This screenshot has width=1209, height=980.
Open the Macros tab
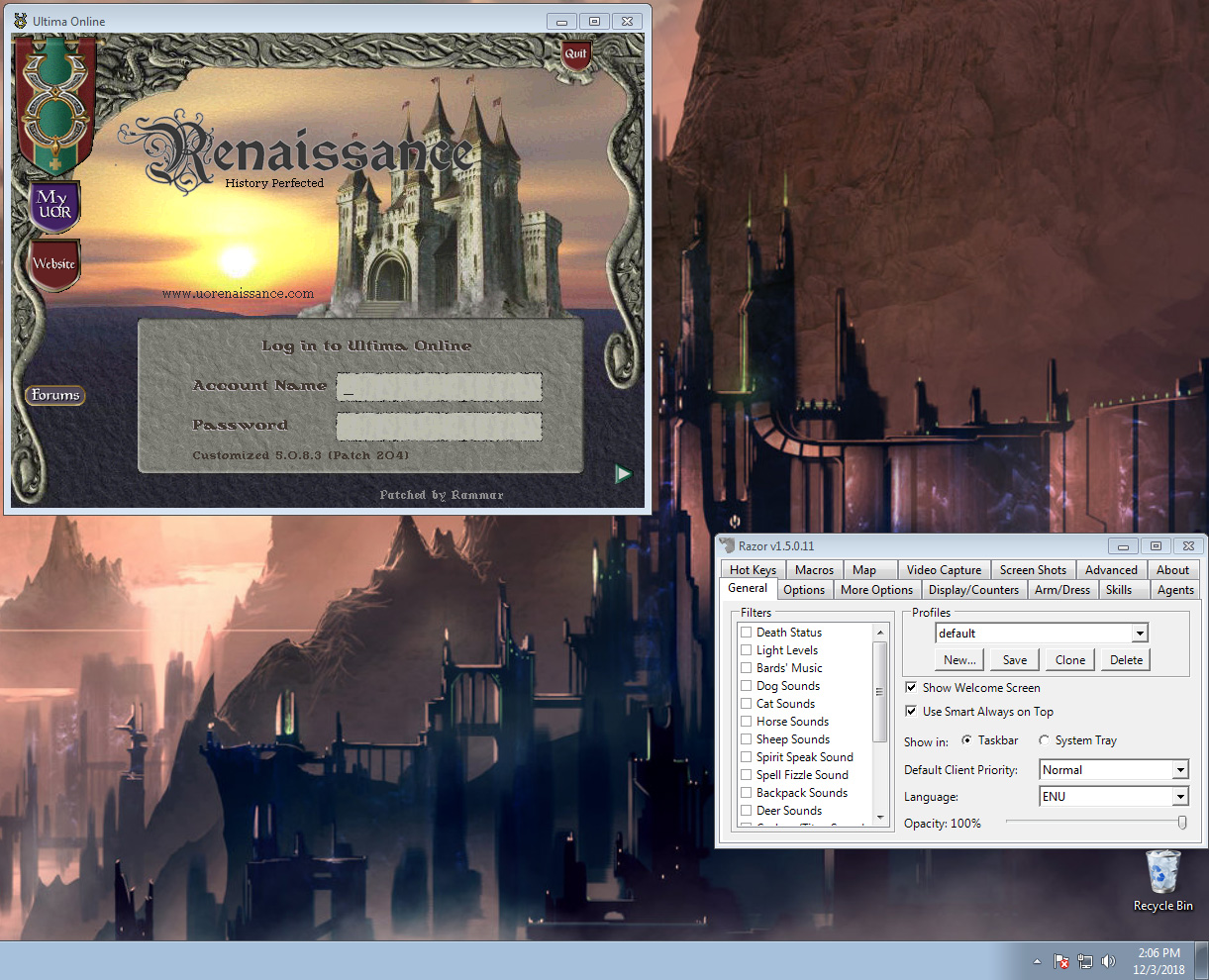pyautogui.click(x=815, y=570)
